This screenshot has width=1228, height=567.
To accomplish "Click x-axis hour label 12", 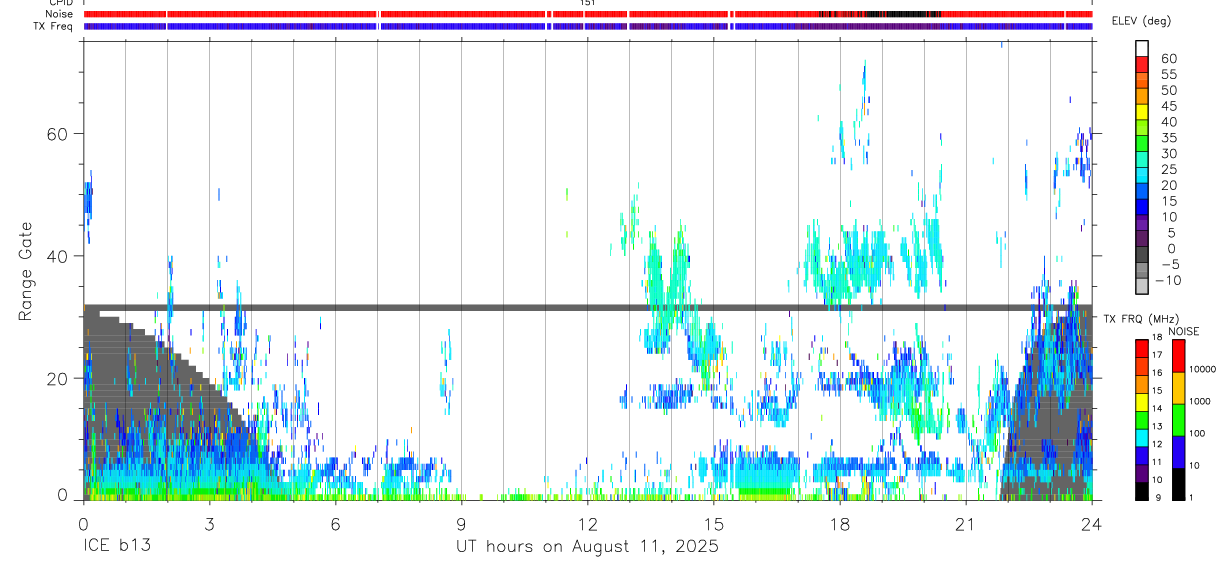I will (x=587, y=524).
